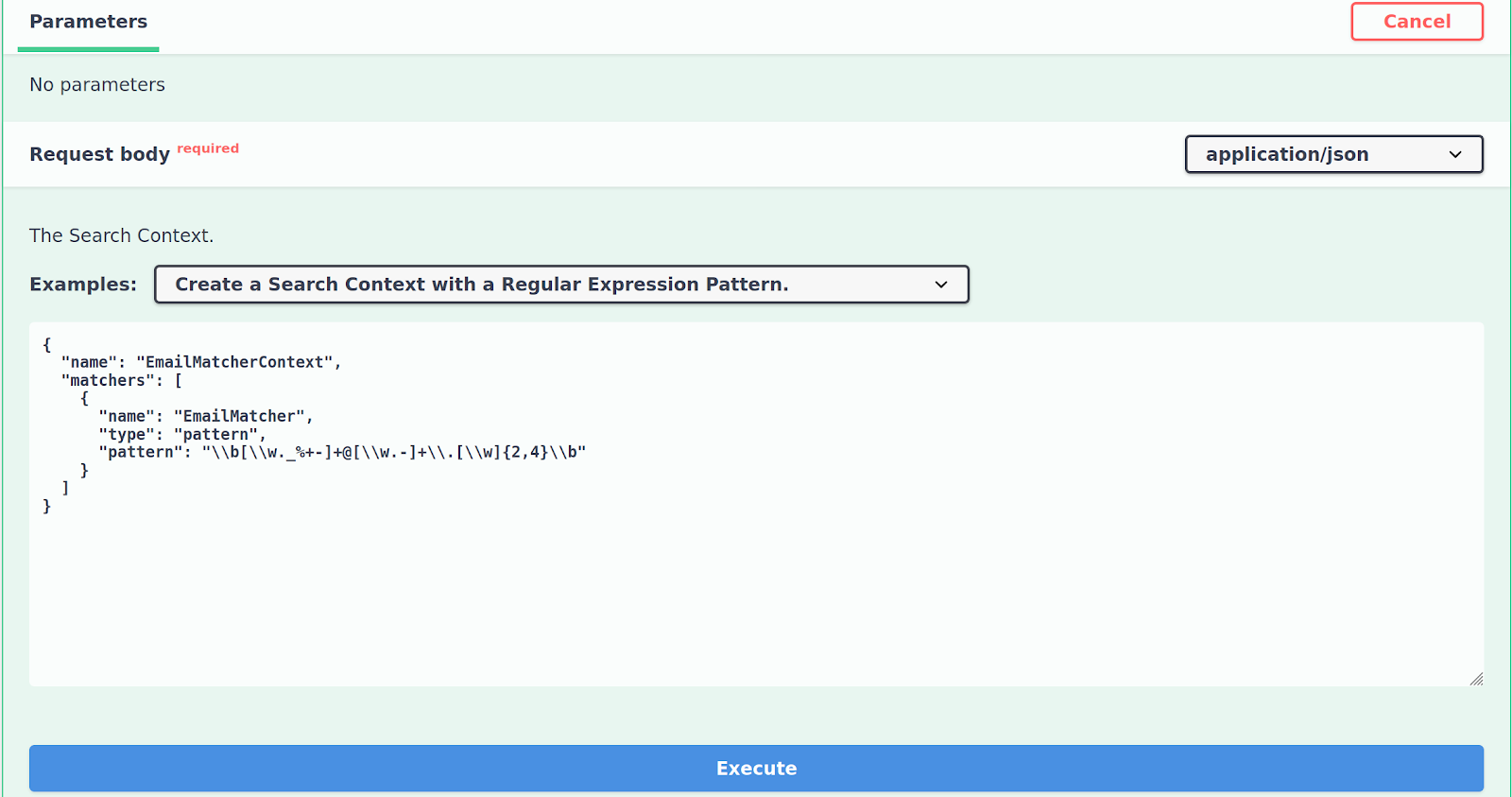Viewport: 1512px width, 797px height.
Task: Click the red Cancel button
Action: click(1417, 22)
